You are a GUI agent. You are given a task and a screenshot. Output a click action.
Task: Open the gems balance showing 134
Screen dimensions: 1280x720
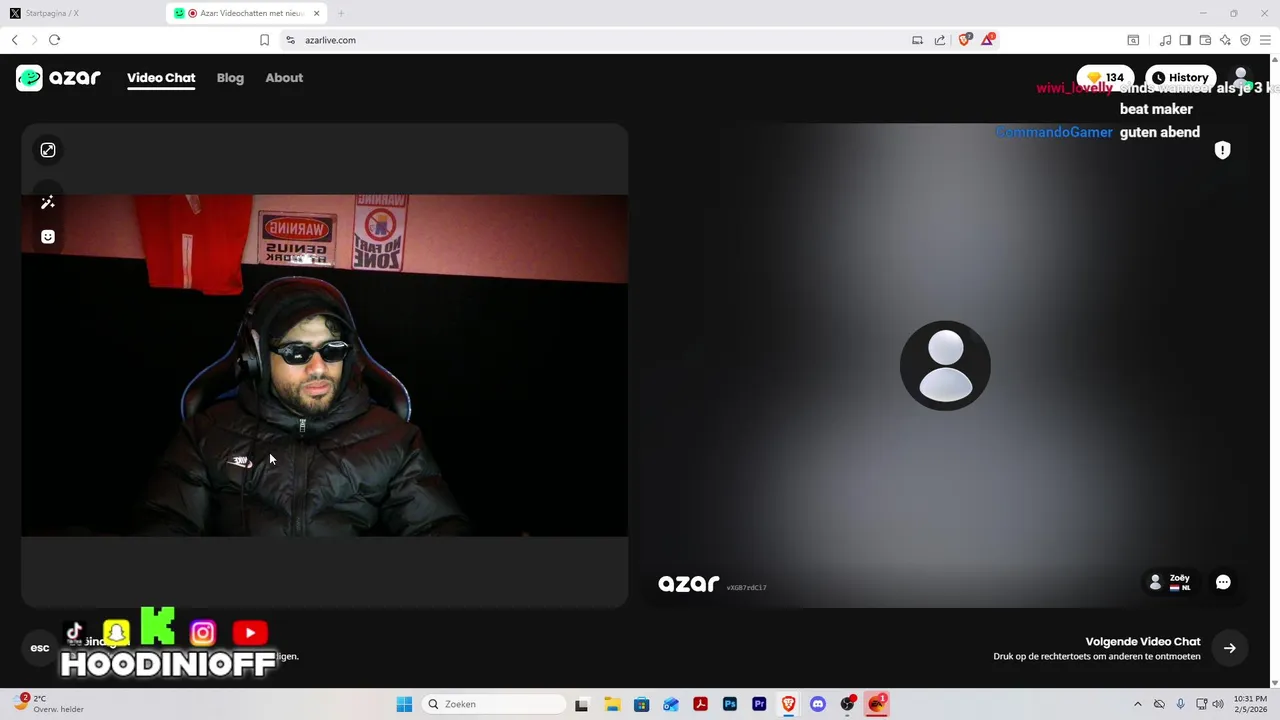coord(1105,78)
